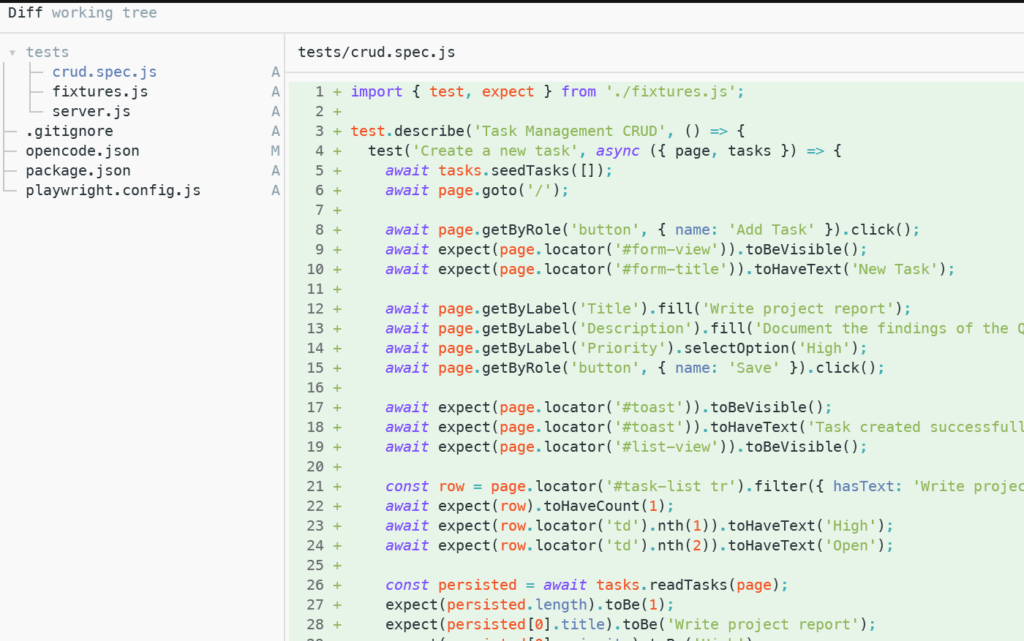
Task: Click the Diff title label
Action: click(x=25, y=12)
